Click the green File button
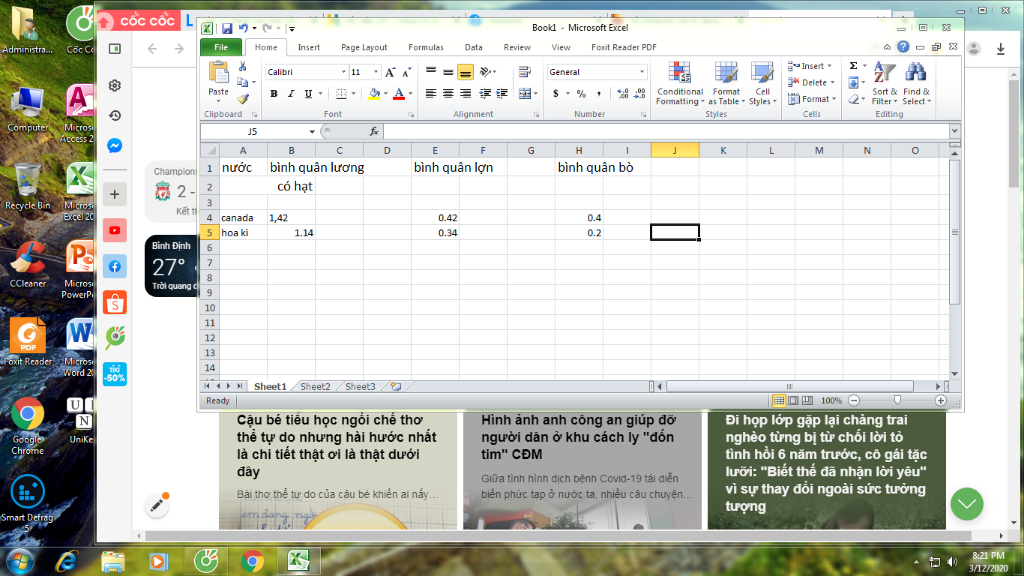 coord(221,47)
